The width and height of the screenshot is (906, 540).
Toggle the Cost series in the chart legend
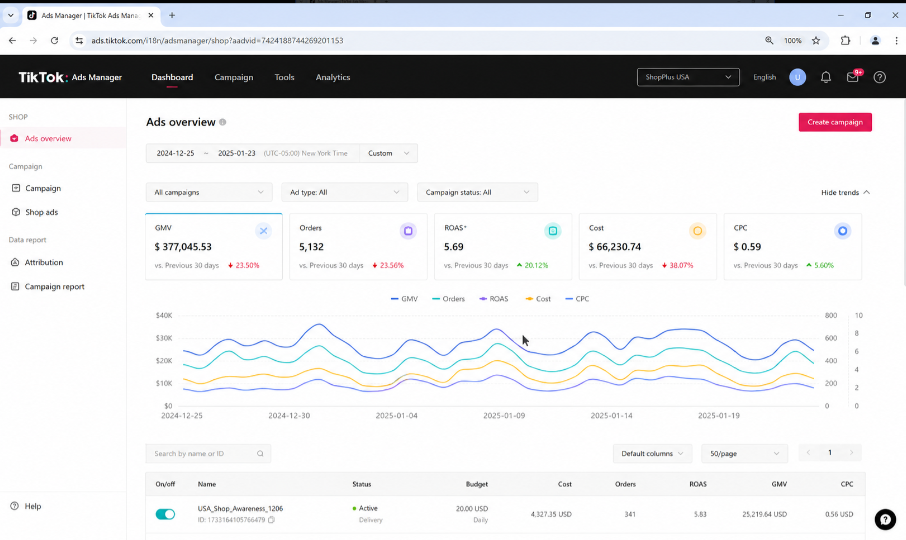[x=538, y=299]
